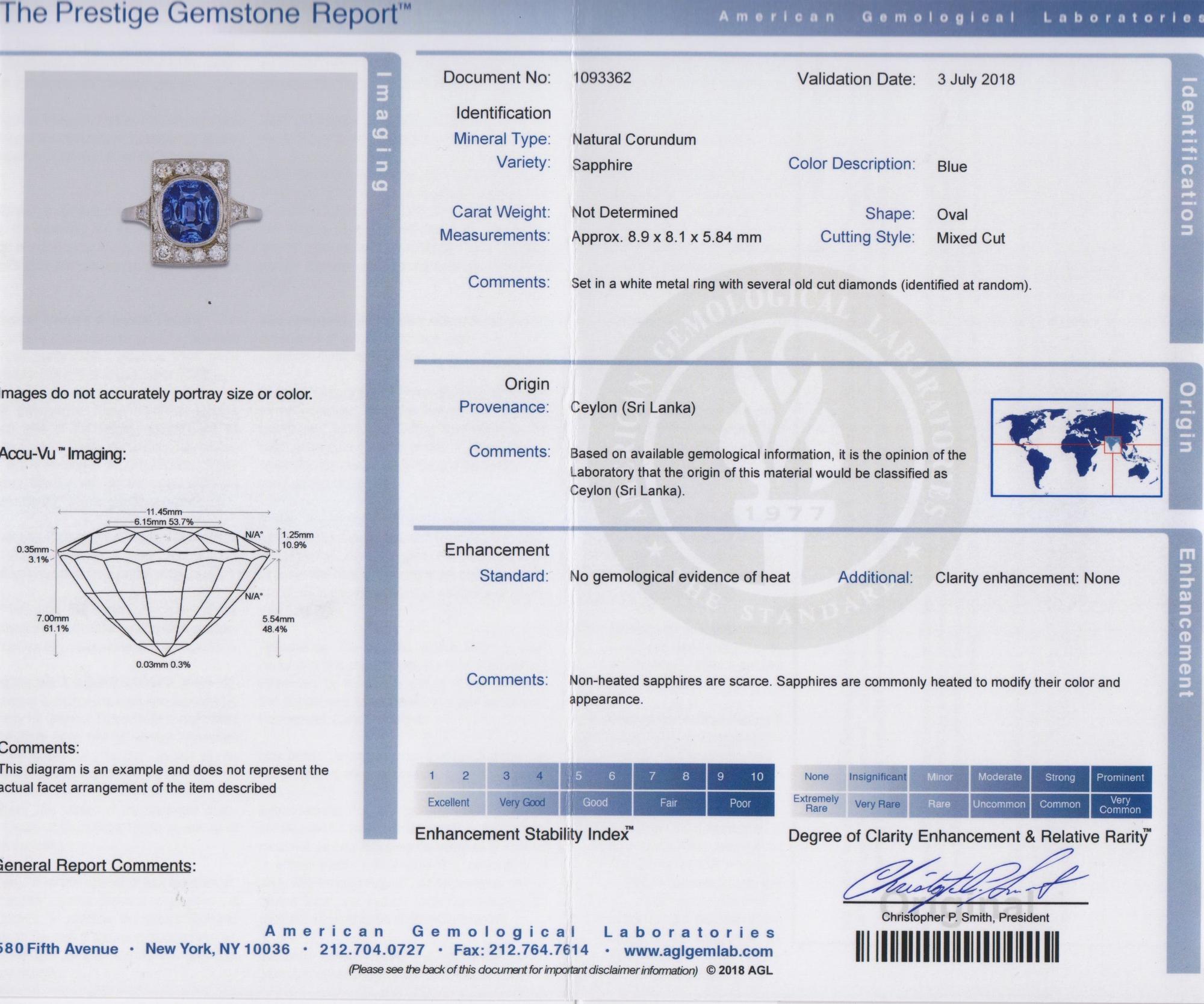Click the barcode under the signature
The height and width of the screenshot is (1004, 1204).
tap(957, 946)
